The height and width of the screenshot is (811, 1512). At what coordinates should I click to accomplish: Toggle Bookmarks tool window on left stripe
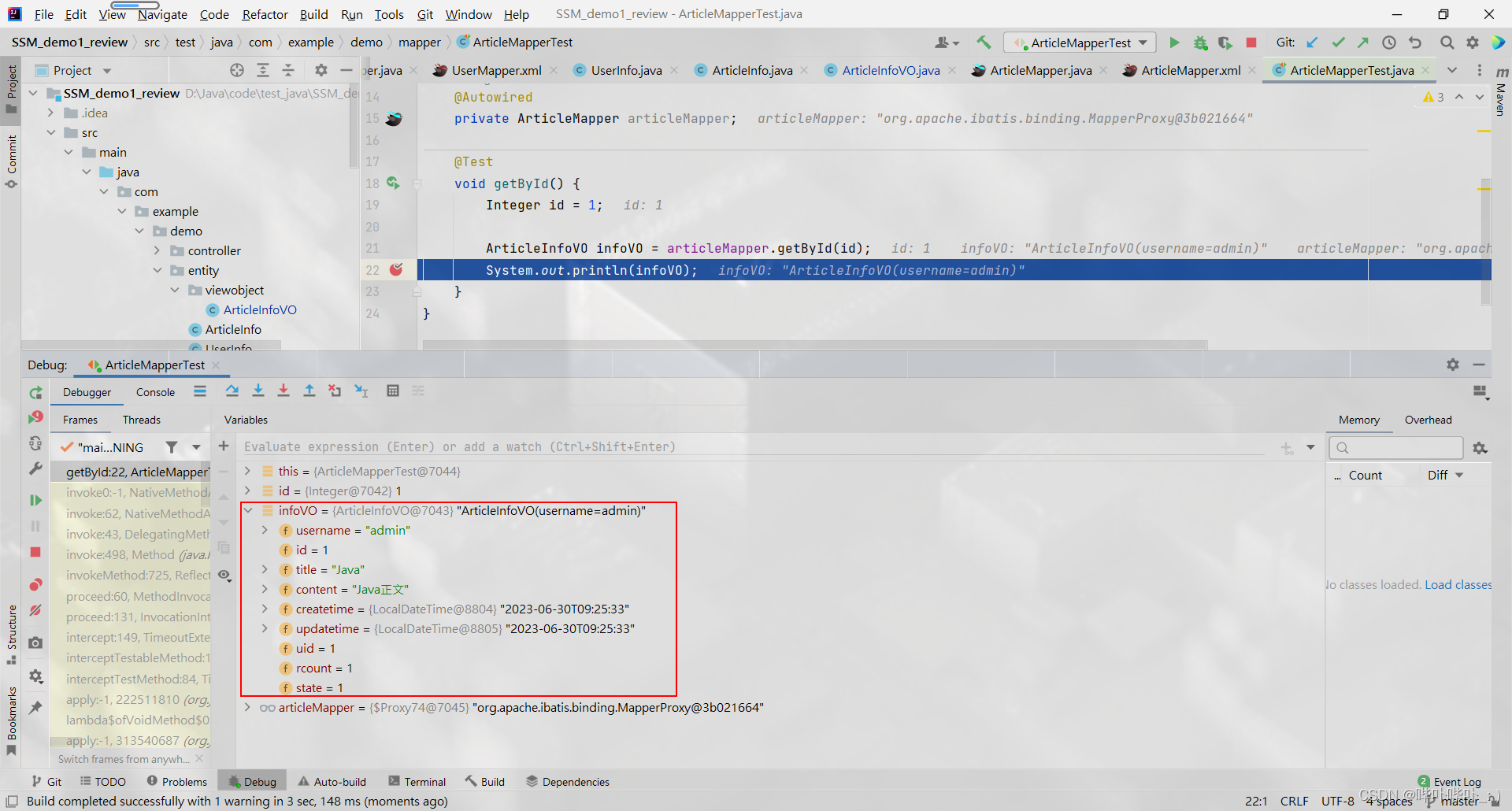11,720
